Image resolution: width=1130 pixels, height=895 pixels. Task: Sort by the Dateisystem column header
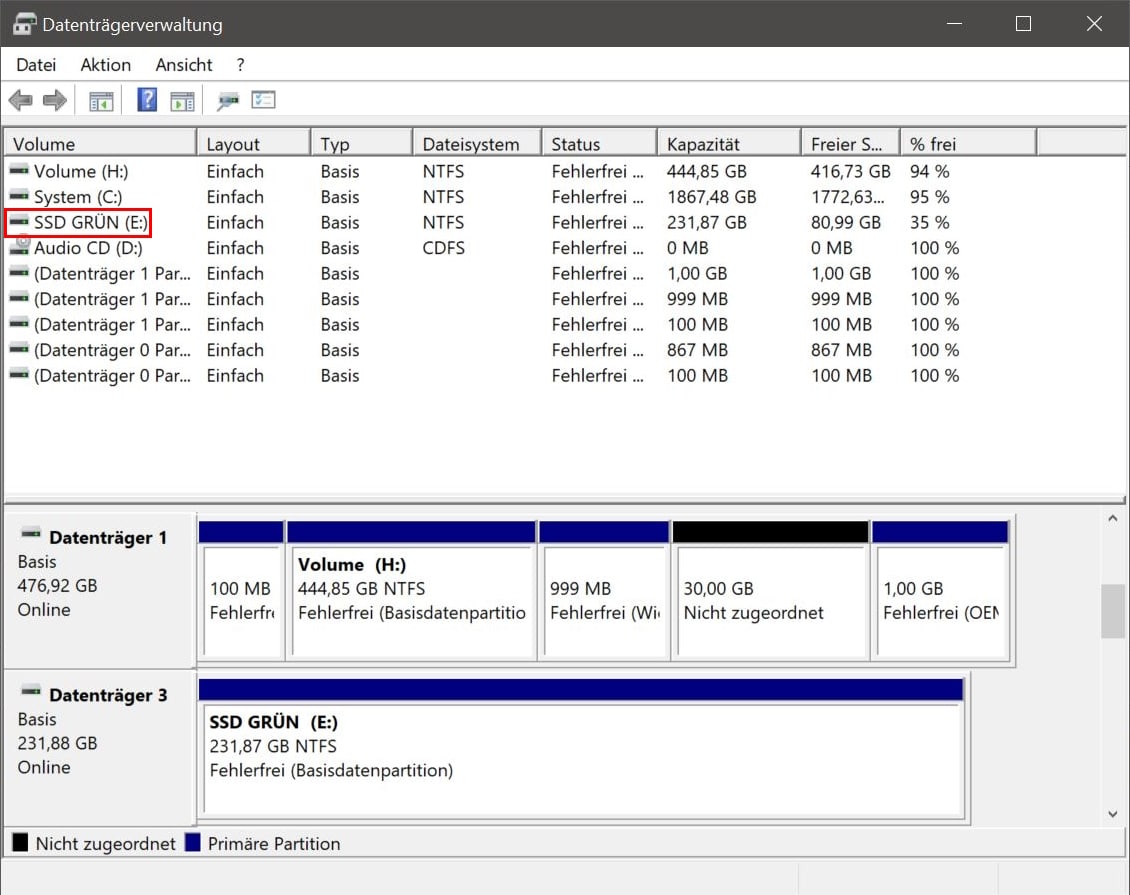pyautogui.click(x=477, y=144)
